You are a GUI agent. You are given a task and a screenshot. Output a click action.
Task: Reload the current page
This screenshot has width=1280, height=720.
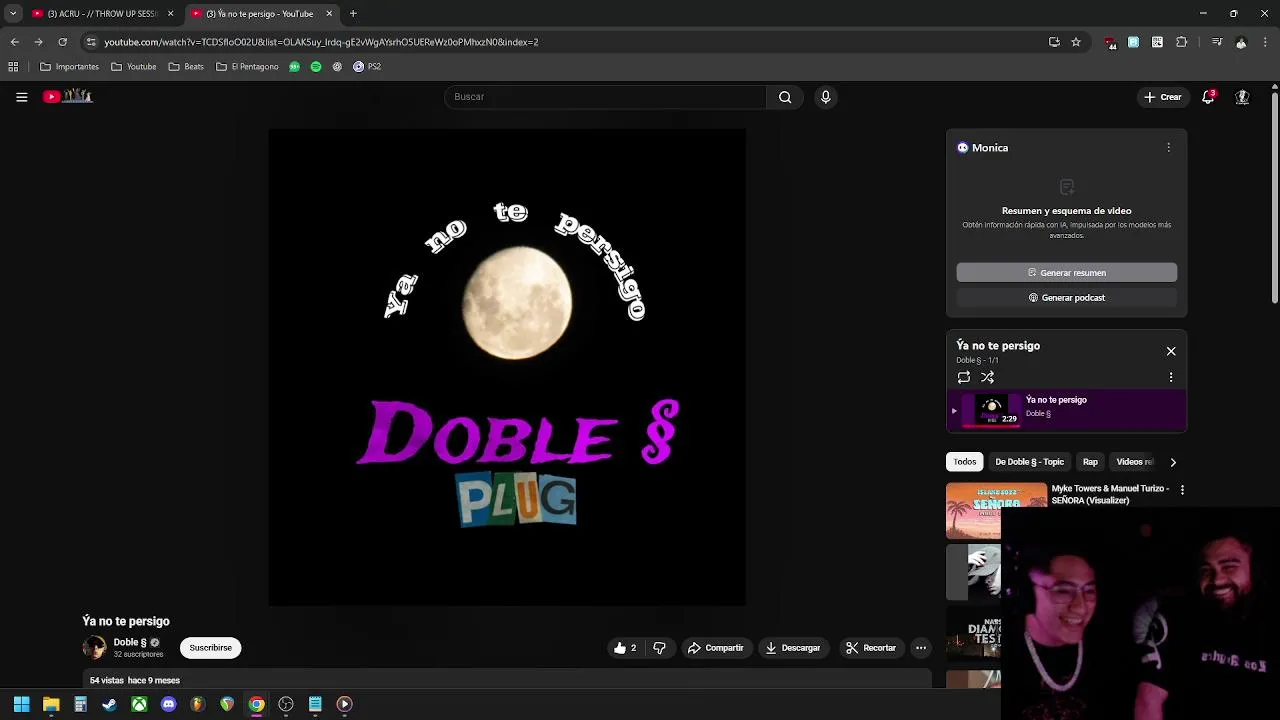point(62,42)
